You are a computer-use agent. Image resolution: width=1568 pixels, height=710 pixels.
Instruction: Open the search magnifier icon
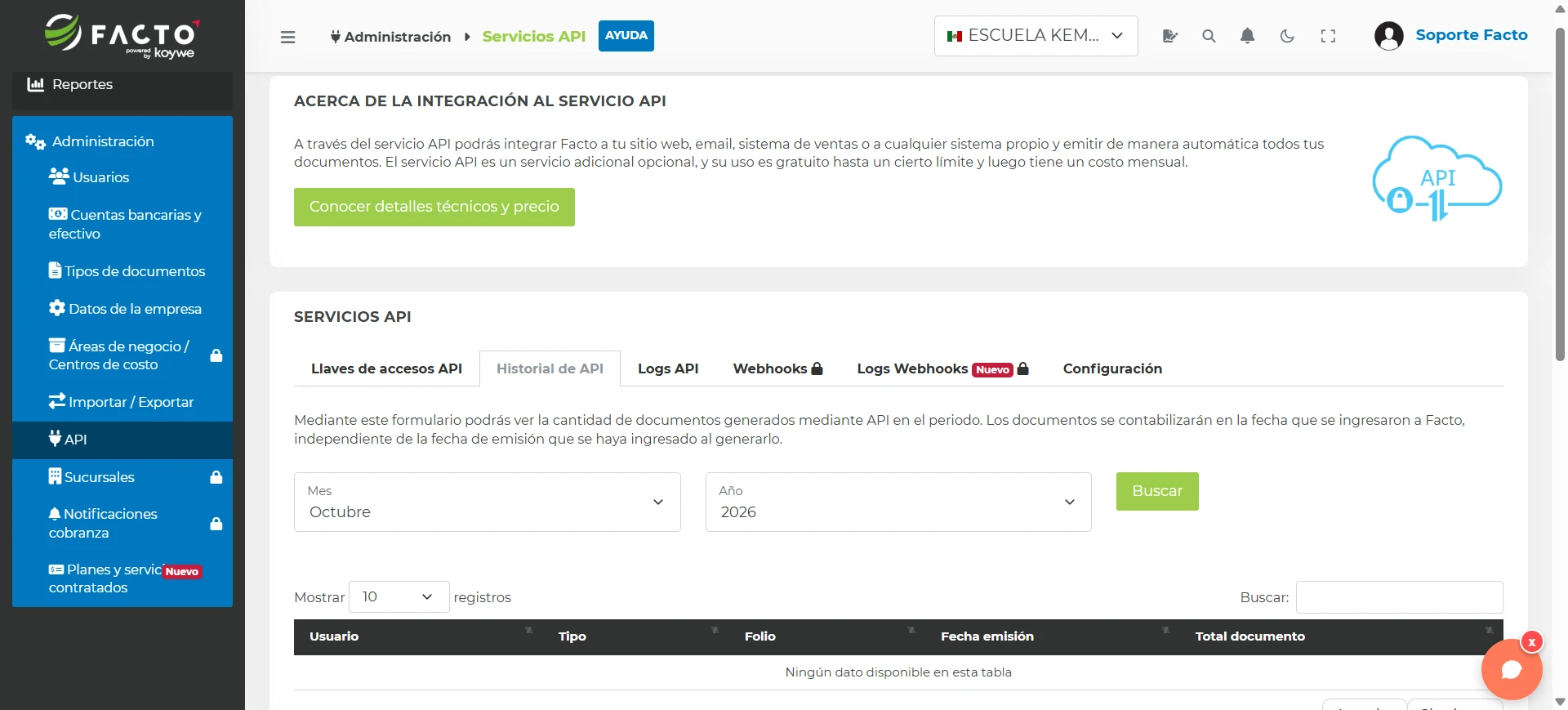click(x=1209, y=36)
